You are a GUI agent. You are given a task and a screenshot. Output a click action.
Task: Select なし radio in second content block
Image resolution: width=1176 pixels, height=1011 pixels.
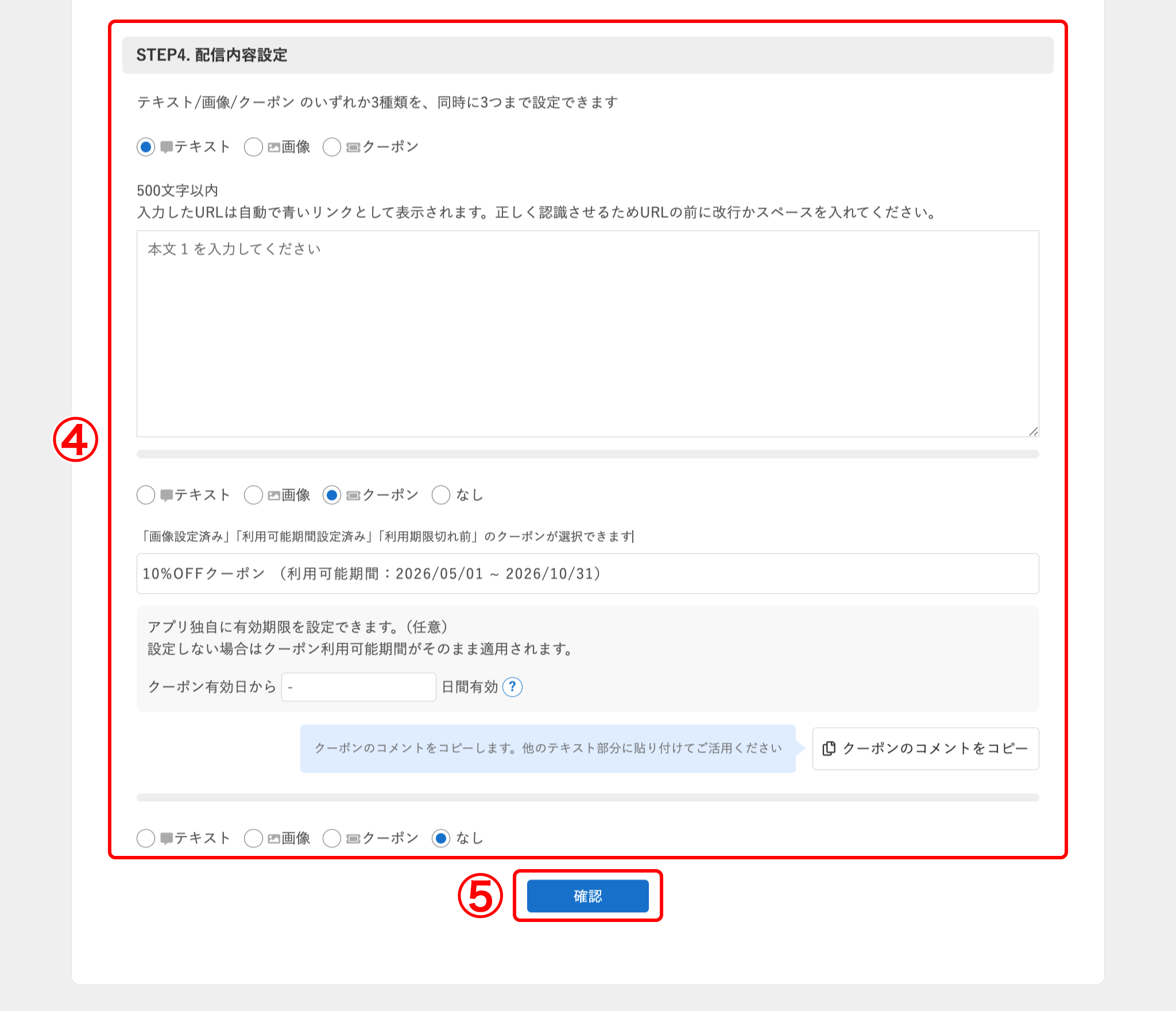coord(441,495)
